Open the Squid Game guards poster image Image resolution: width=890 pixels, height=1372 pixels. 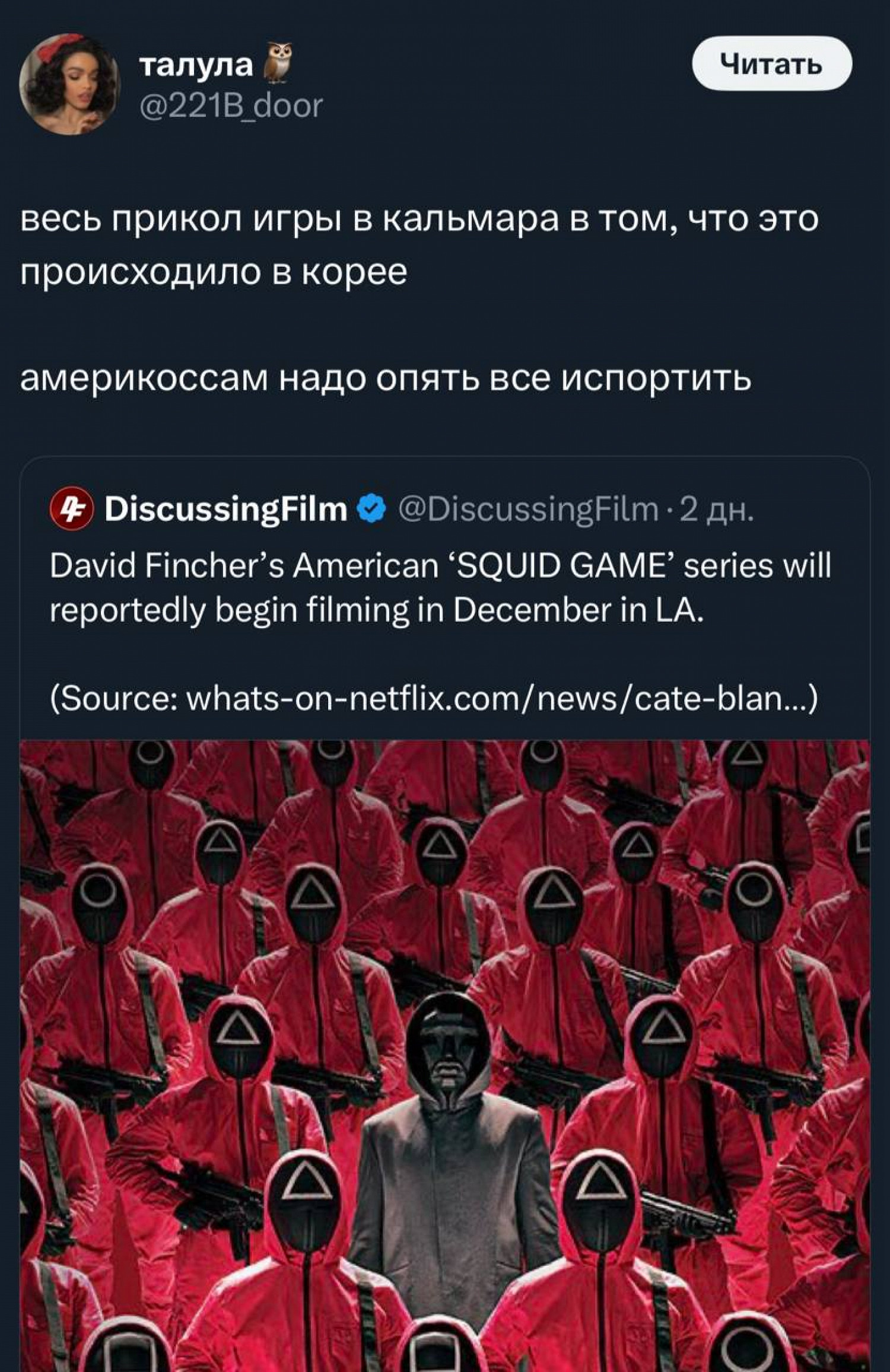tap(445, 1056)
